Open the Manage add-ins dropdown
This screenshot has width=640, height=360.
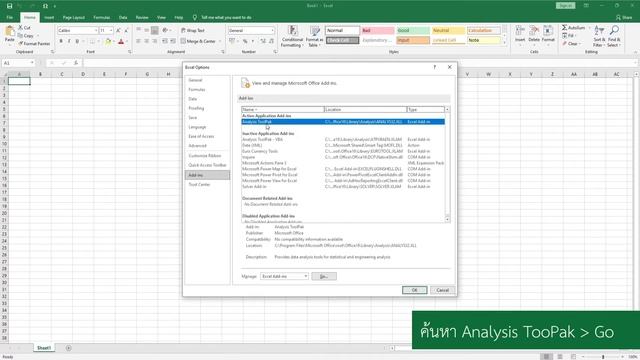click(305, 276)
